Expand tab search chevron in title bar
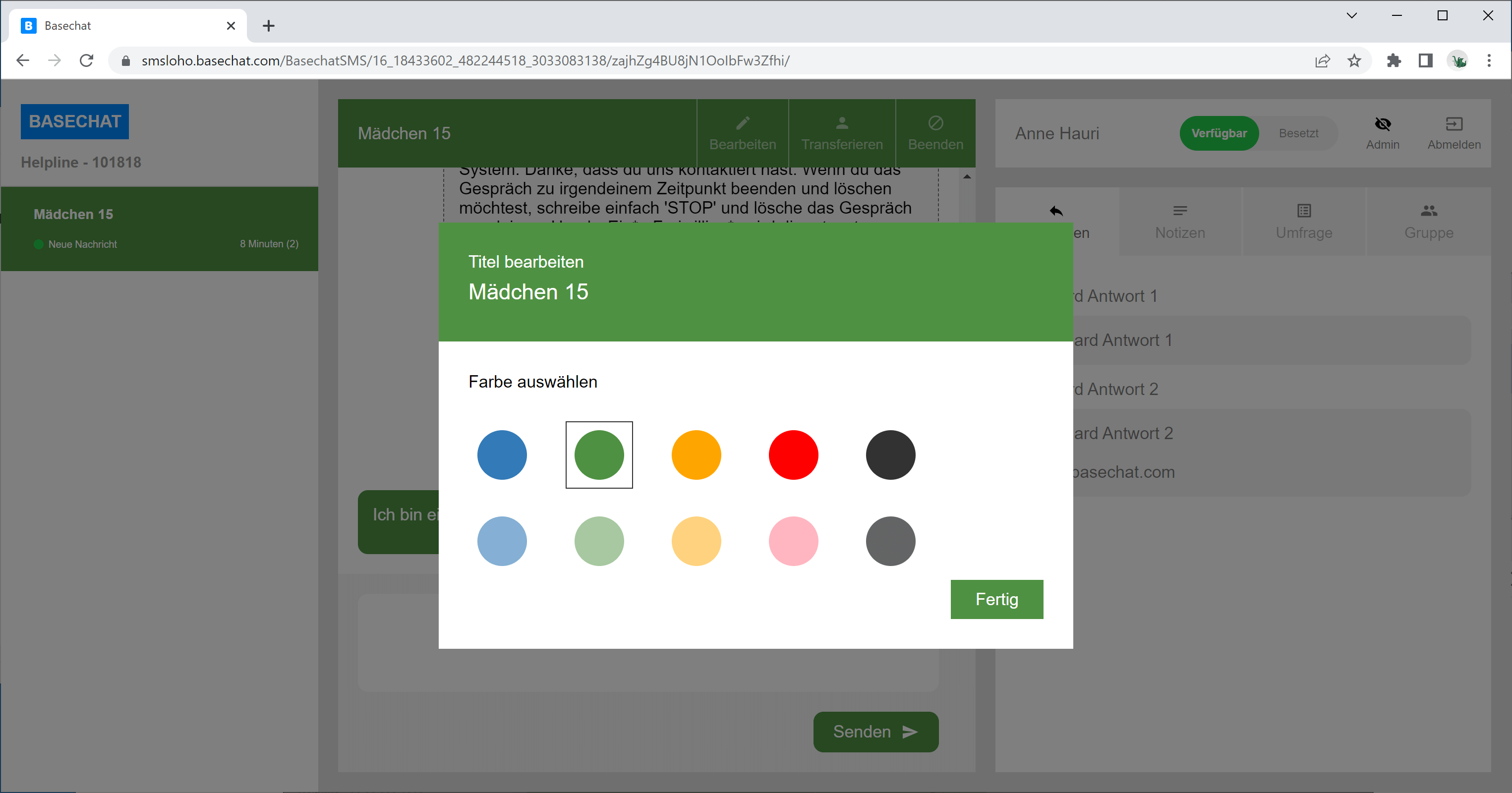The width and height of the screenshot is (1512, 793). coord(1352,16)
